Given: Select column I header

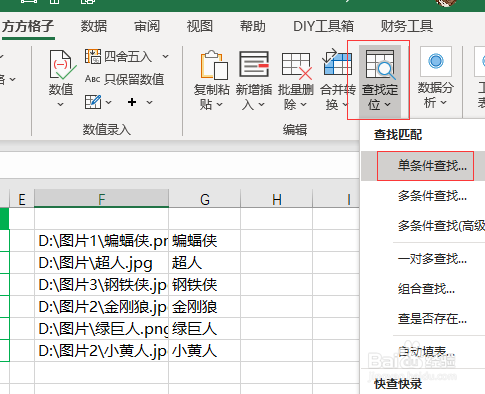Looking at the screenshot, I should coord(336,199).
